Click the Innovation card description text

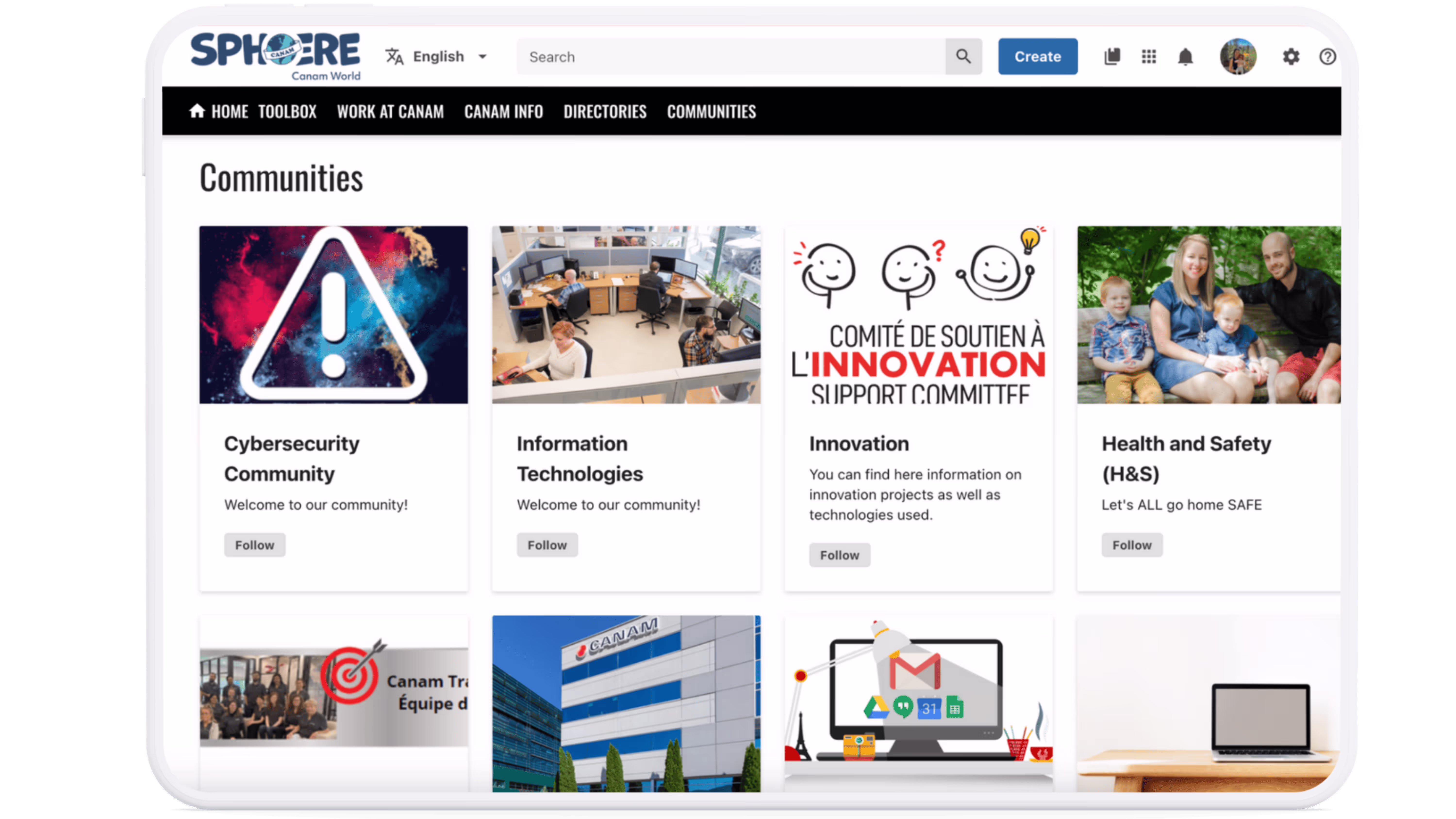[x=915, y=495]
